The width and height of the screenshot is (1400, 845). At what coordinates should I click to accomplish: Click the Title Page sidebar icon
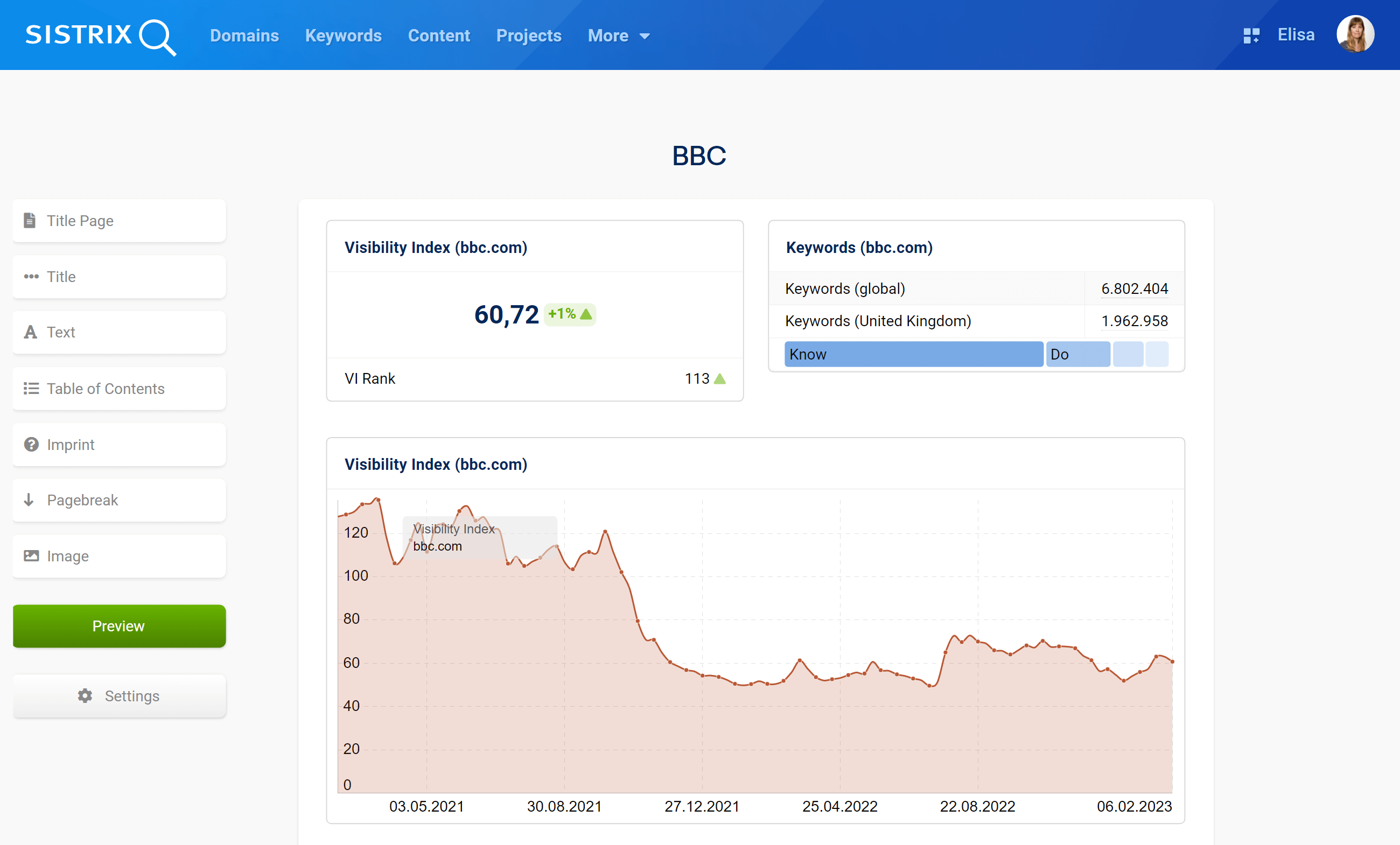pyautogui.click(x=30, y=220)
